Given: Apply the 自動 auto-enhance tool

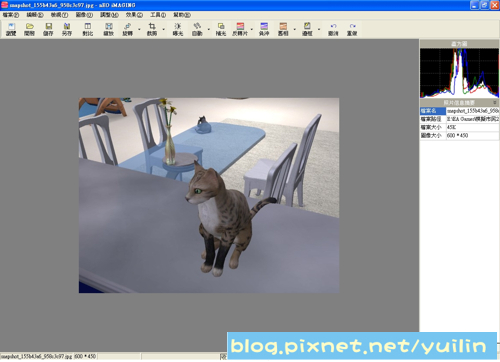Looking at the screenshot, I should pos(197,29).
